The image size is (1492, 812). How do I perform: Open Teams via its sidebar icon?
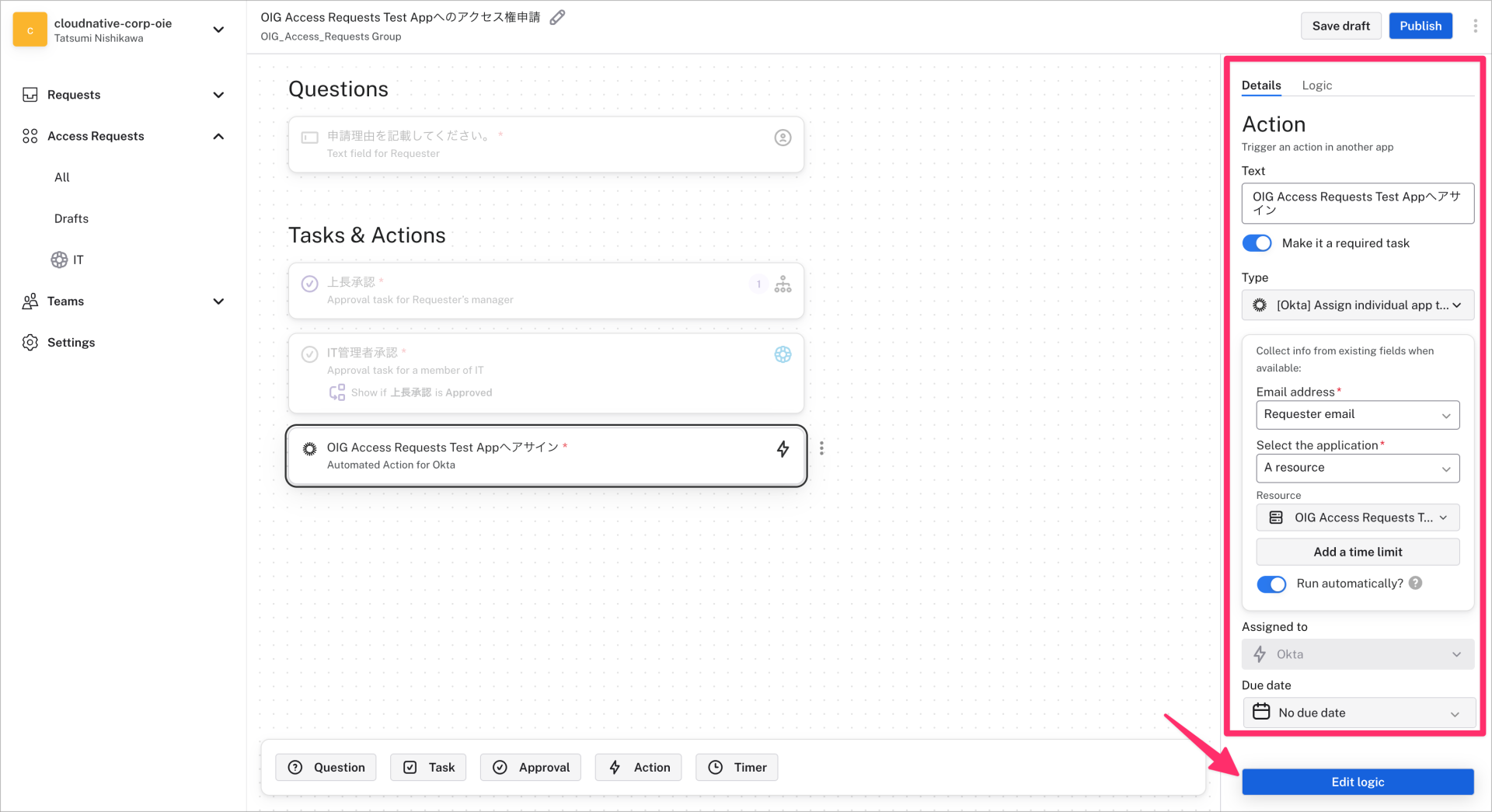(x=30, y=301)
